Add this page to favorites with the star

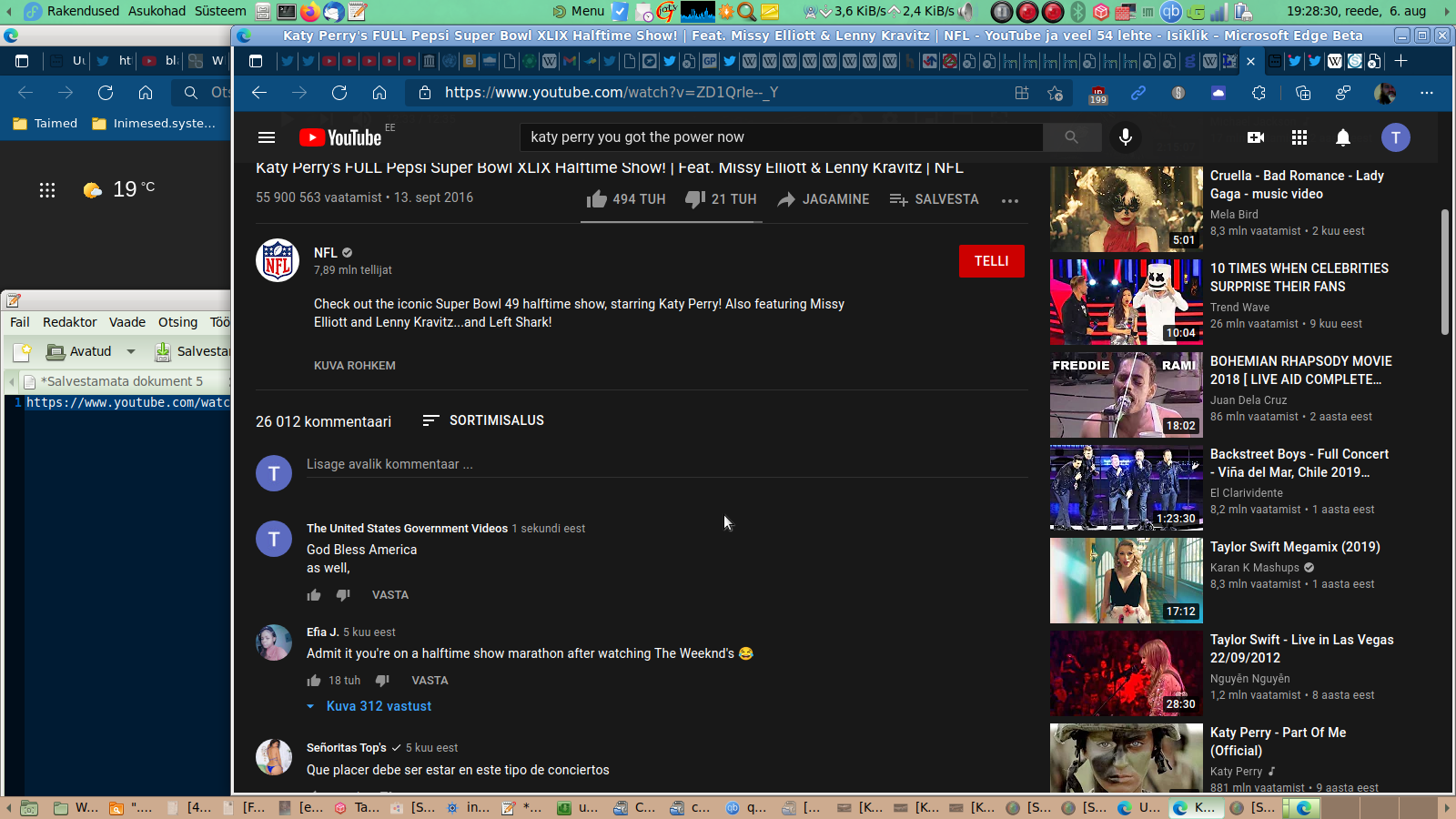(x=1056, y=93)
